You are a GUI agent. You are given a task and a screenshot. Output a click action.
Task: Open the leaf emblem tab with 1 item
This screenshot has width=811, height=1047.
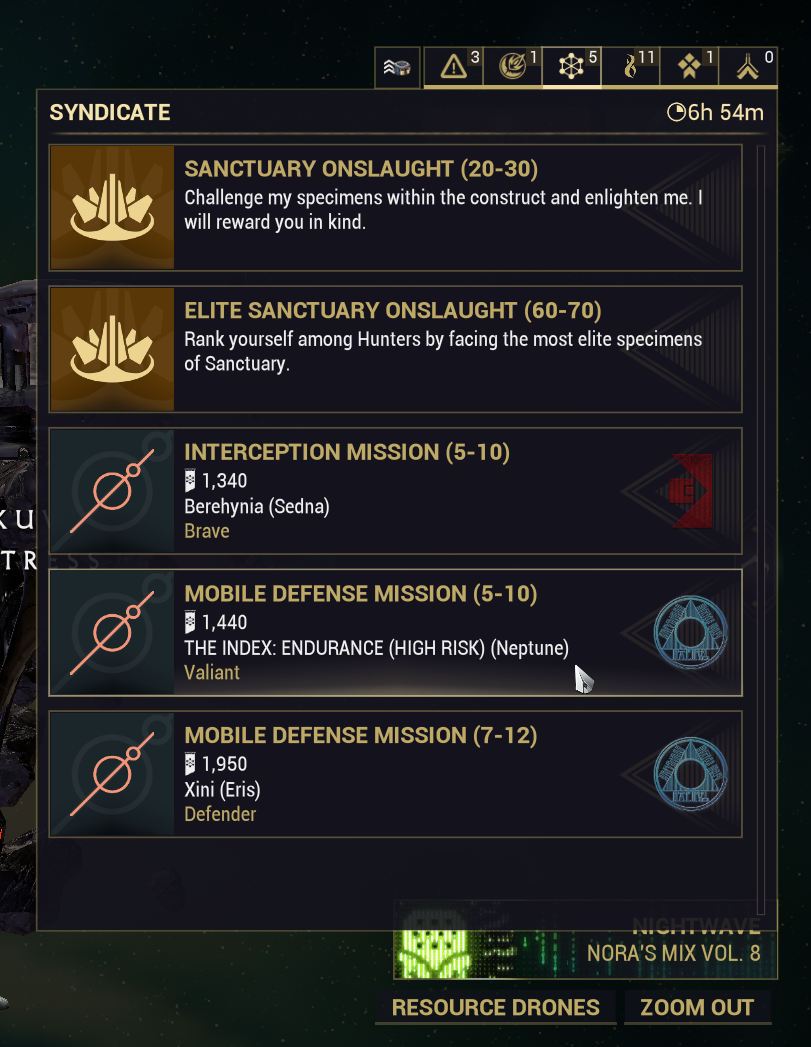click(513, 67)
